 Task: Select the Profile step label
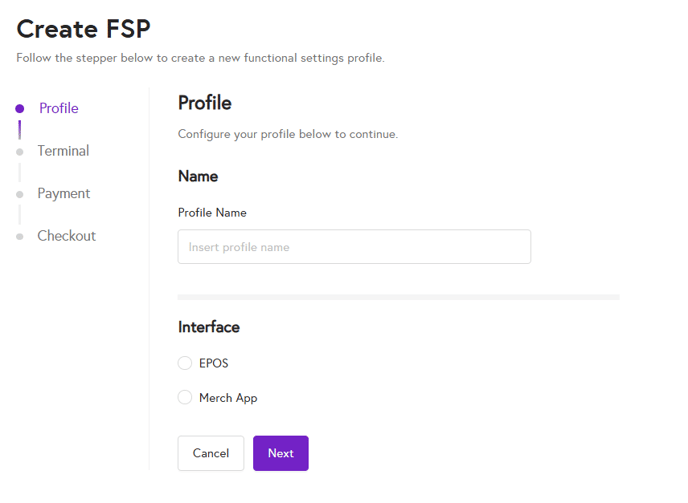pyautogui.click(x=59, y=108)
